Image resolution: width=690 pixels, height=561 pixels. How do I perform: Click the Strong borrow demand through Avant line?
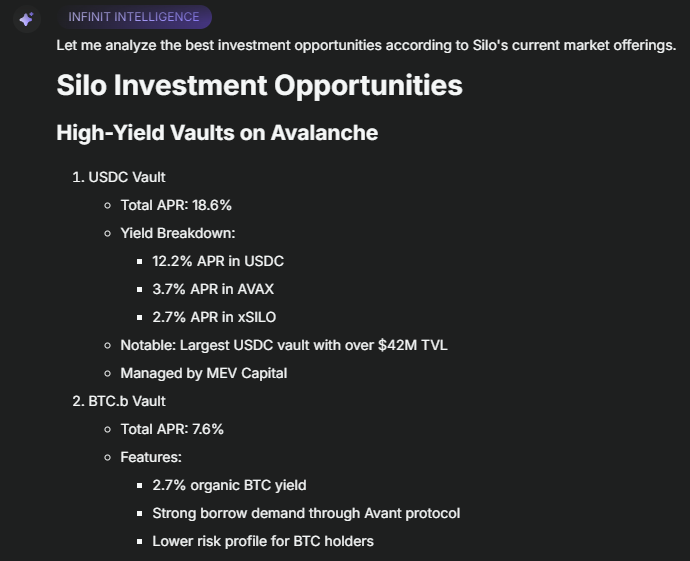306,513
